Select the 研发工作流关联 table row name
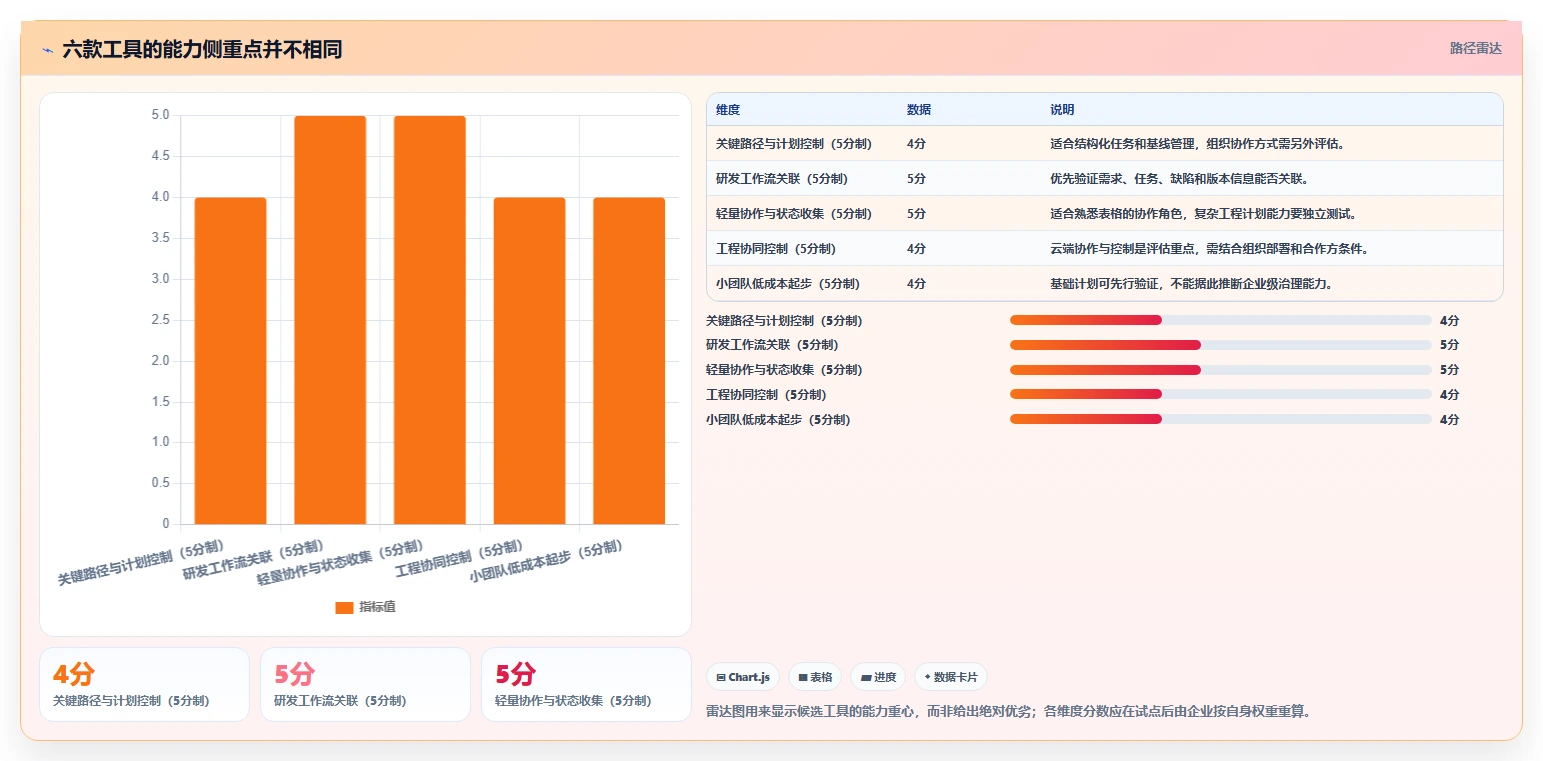Image resolution: width=1543 pixels, height=761 pixels. (782, 179)
